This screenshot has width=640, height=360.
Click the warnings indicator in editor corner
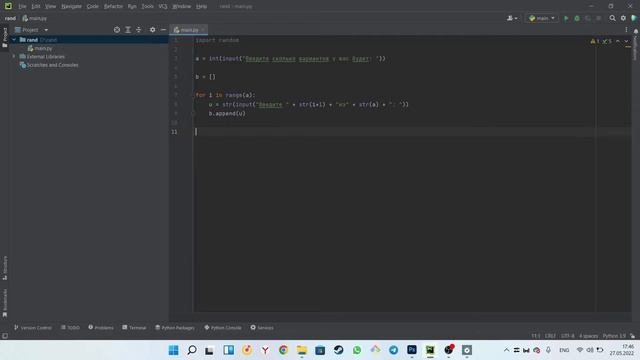[x=595, y=41]
